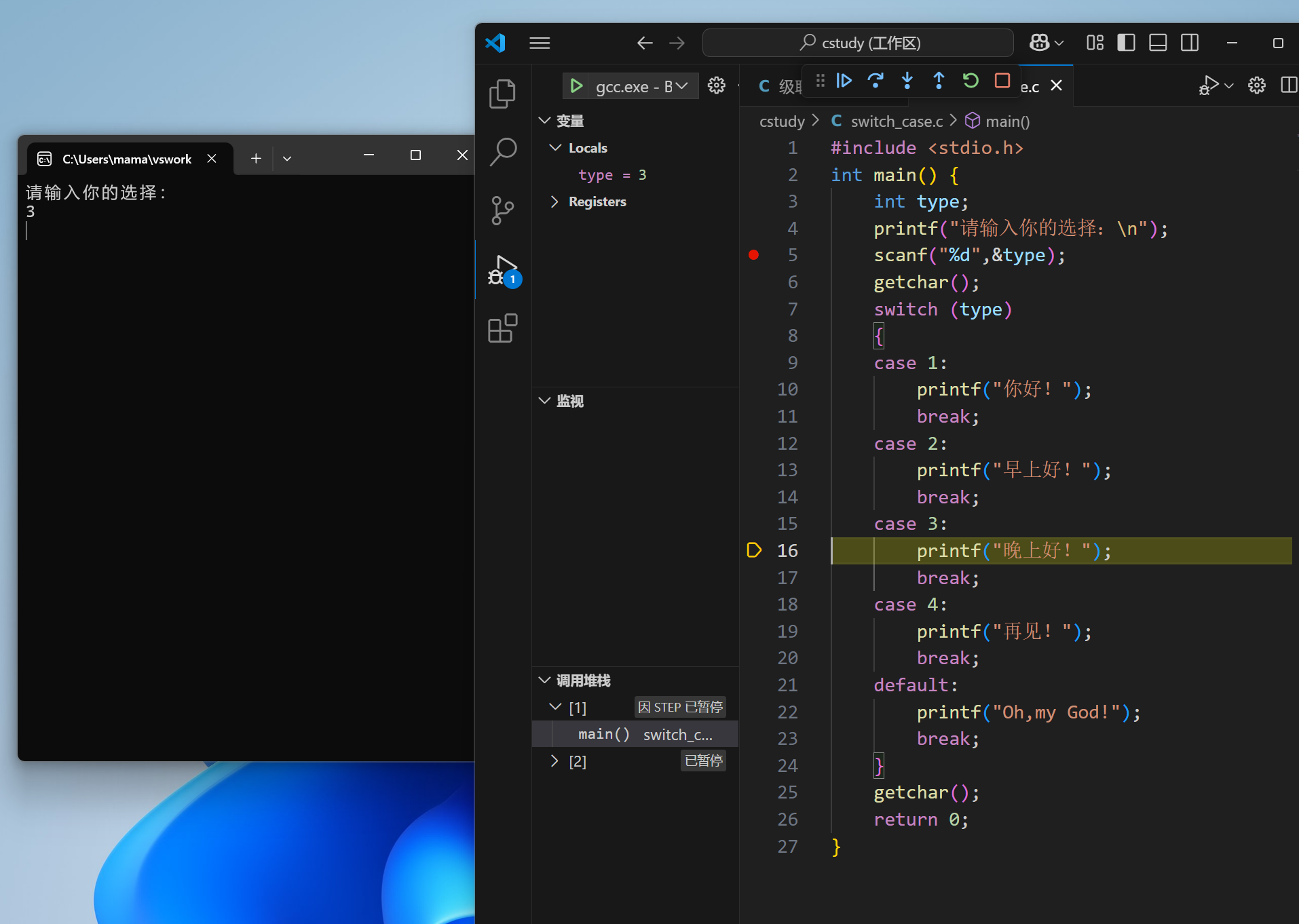Screen dimensions: 1299x924
Task: Click the printf("晚上好！") line
Action: [1014, 550]
